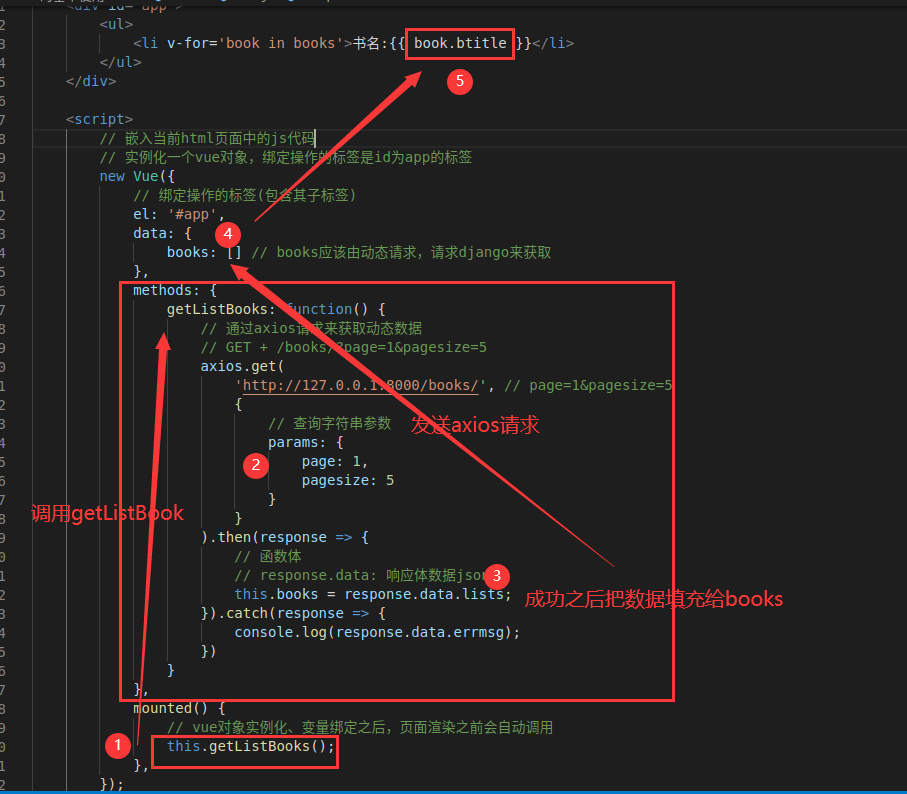Screen dimensions: 907x794
Task: Click the 'methods: {' line
Action: pyautogui.click(x=175, y=290)
